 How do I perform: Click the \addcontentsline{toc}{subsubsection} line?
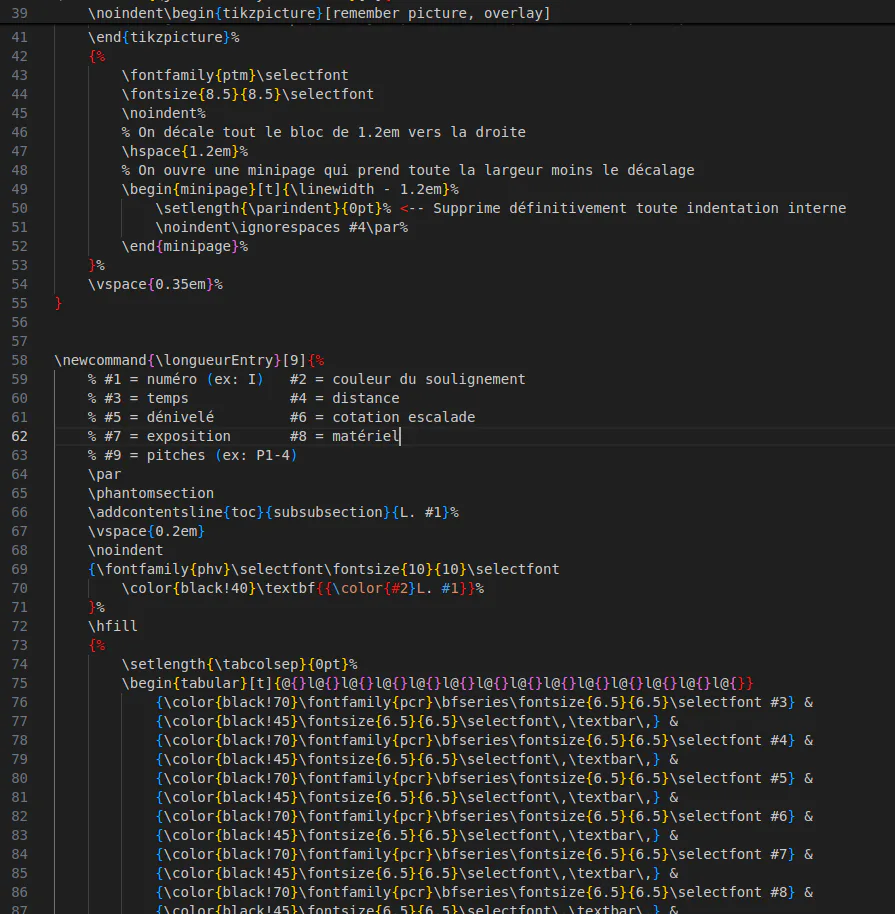click(273, 512)
